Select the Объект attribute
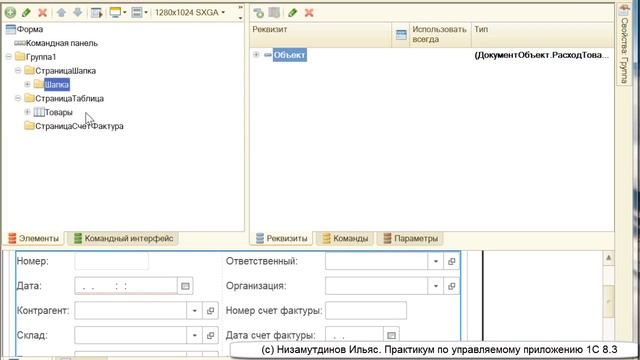Image resolution: width=640 pixels, height=360 pixels. [x=289, y=55]
